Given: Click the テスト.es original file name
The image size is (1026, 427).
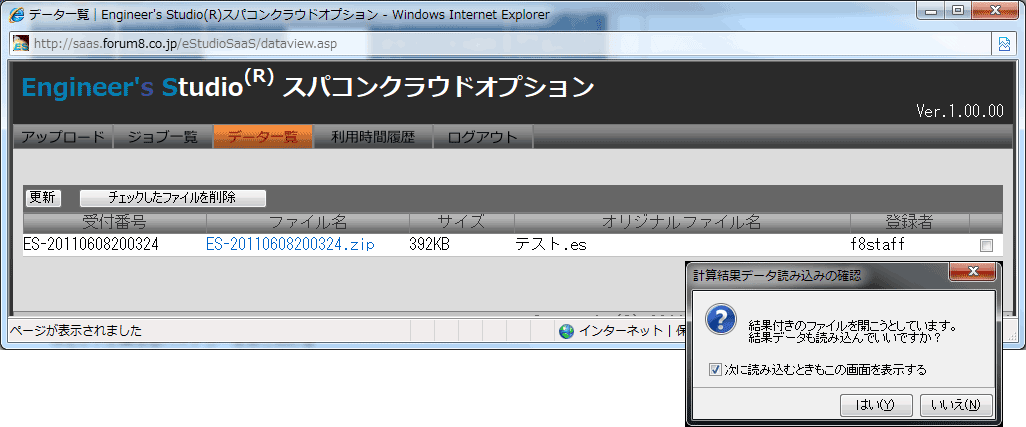Looking at the screenshot, I should tap(550, 245).
